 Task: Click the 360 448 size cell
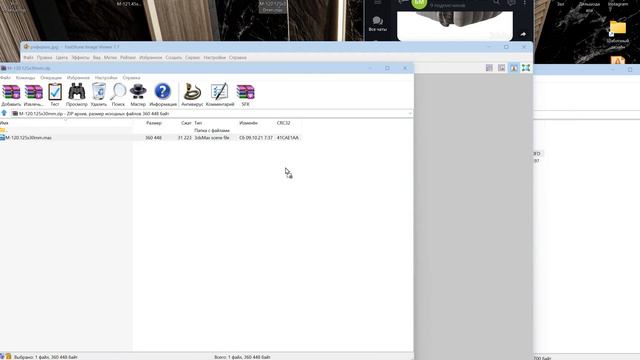click(153, 138)
